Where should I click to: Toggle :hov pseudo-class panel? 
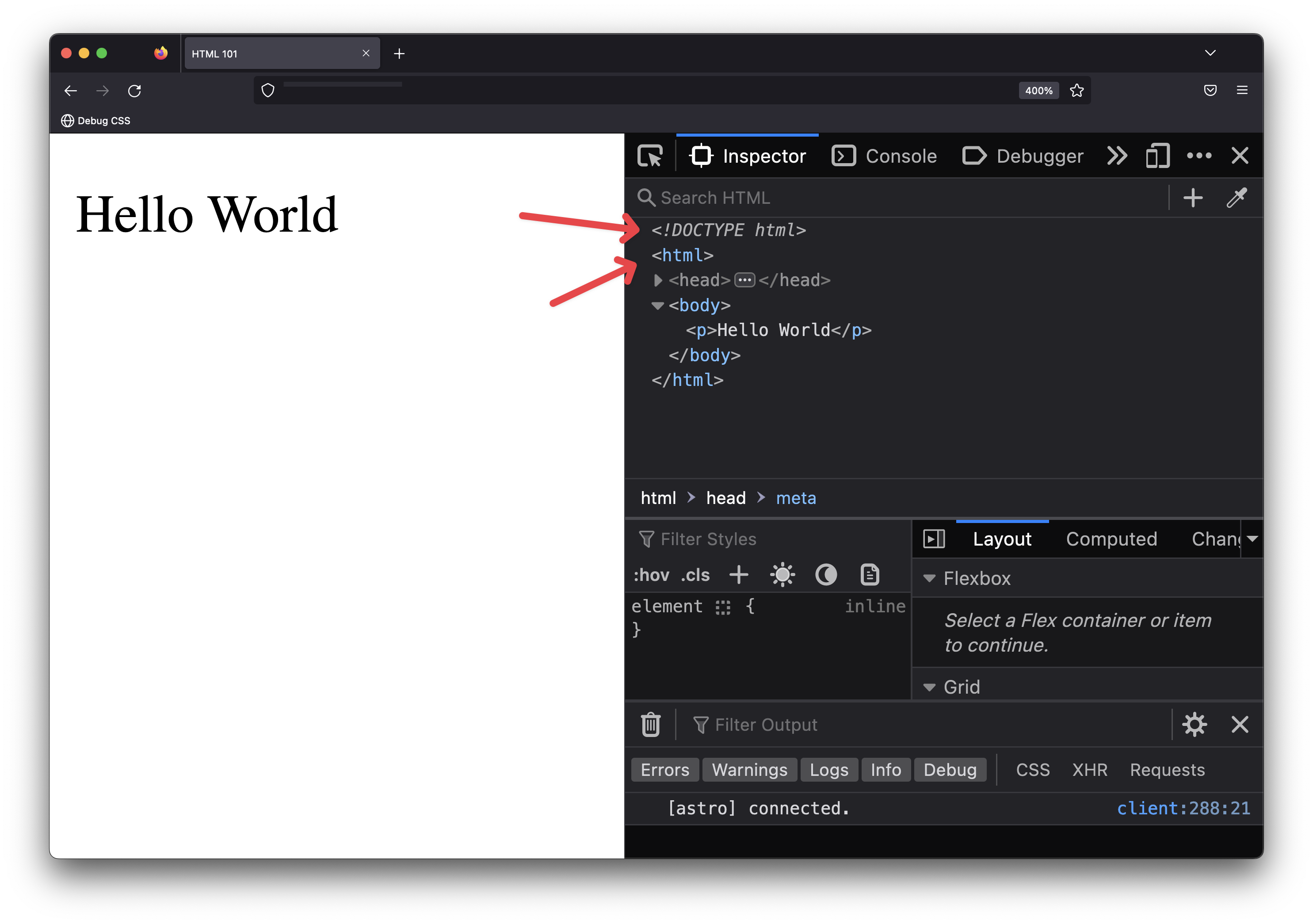coord(651,575)
